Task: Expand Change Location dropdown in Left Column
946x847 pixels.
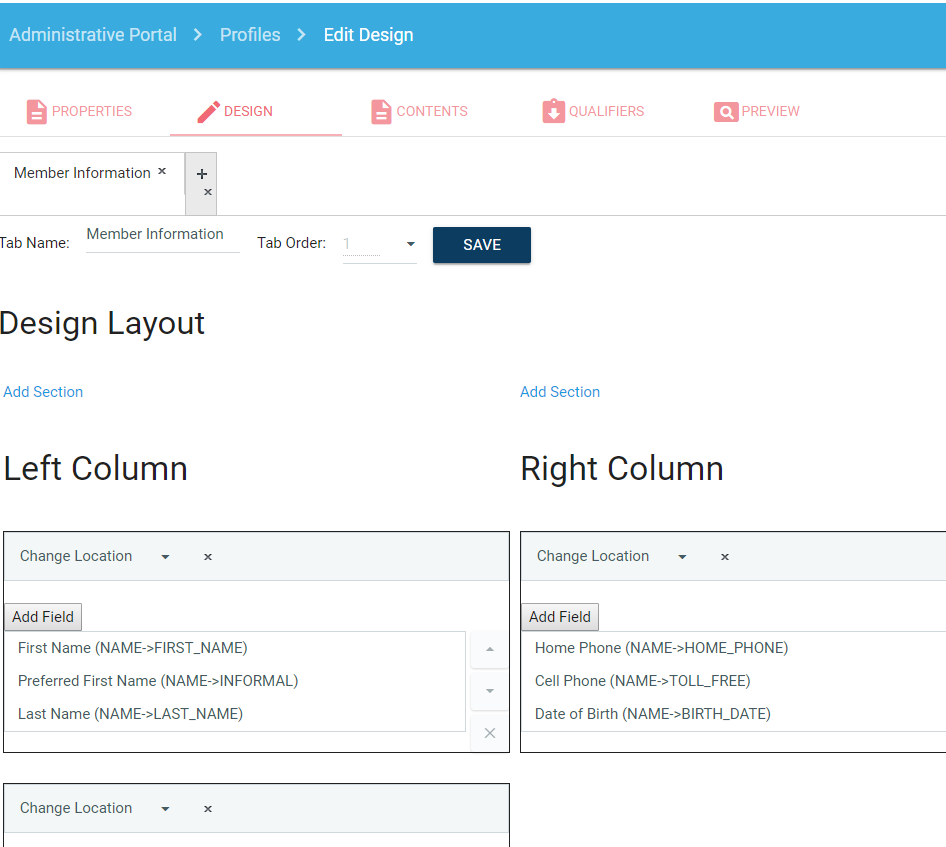Action: tap(165, 557)
